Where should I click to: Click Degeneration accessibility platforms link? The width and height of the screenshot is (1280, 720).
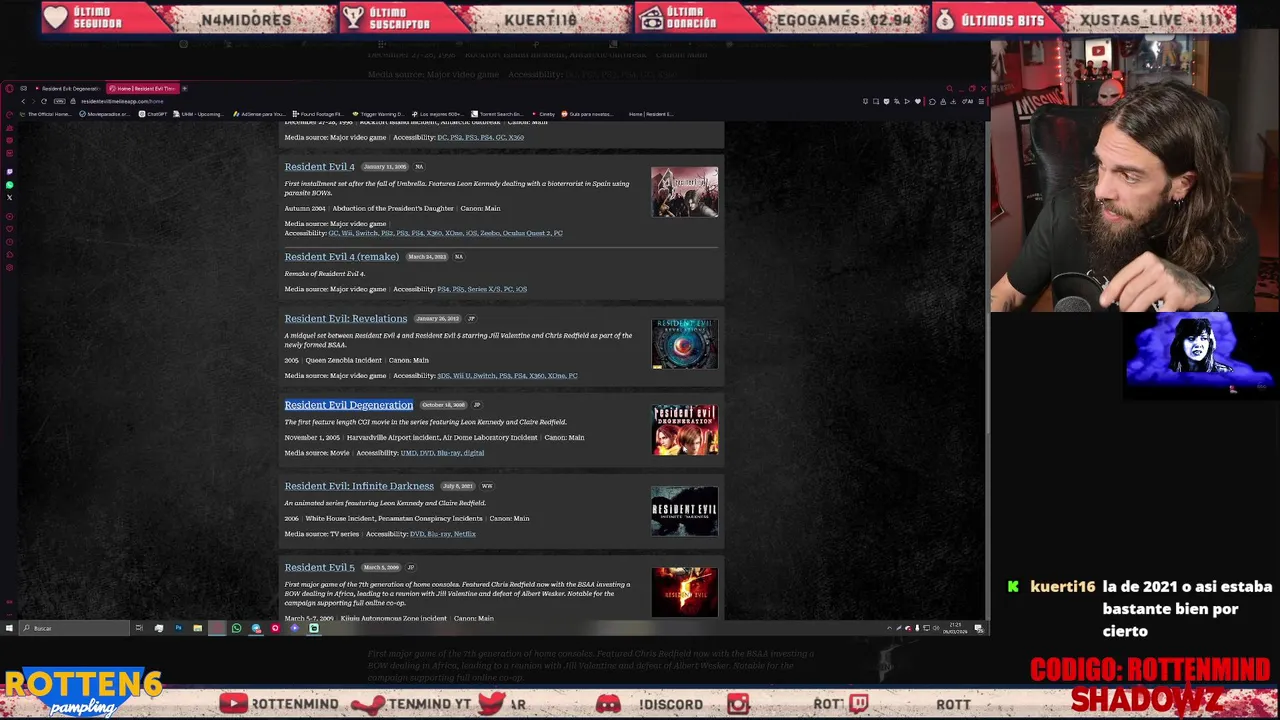point(442,453)
